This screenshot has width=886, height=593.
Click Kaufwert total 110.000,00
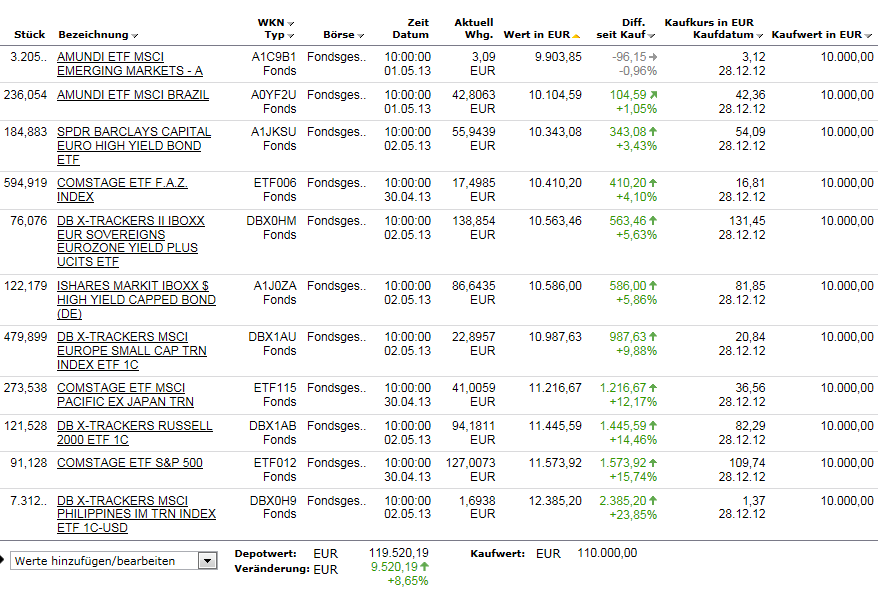coord(607,553)
